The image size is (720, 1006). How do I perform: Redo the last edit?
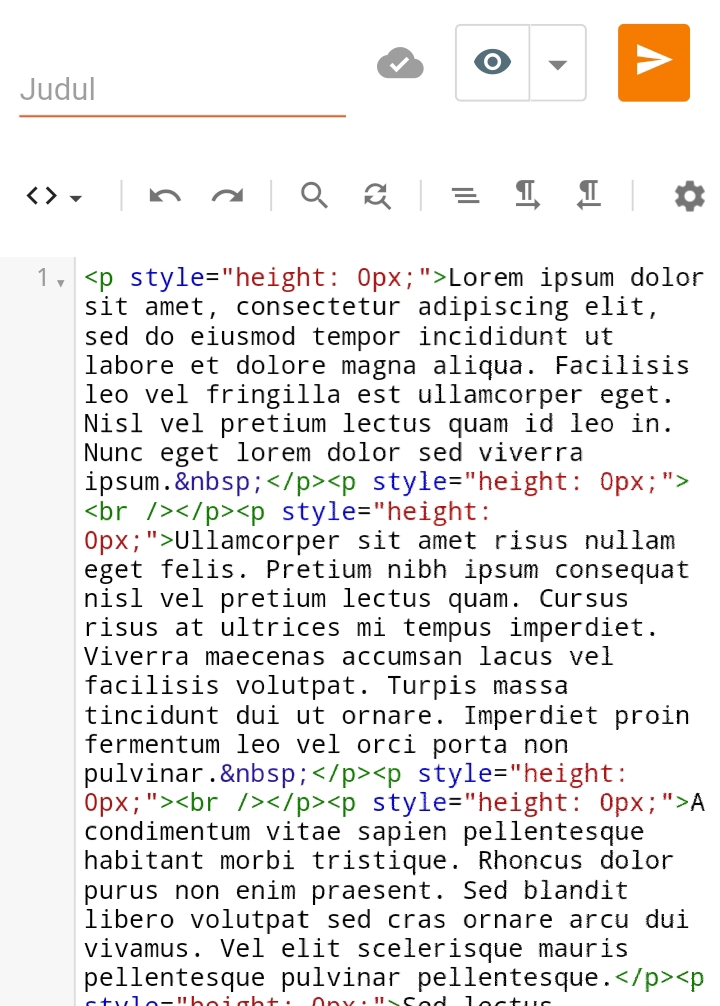point(228,196)
